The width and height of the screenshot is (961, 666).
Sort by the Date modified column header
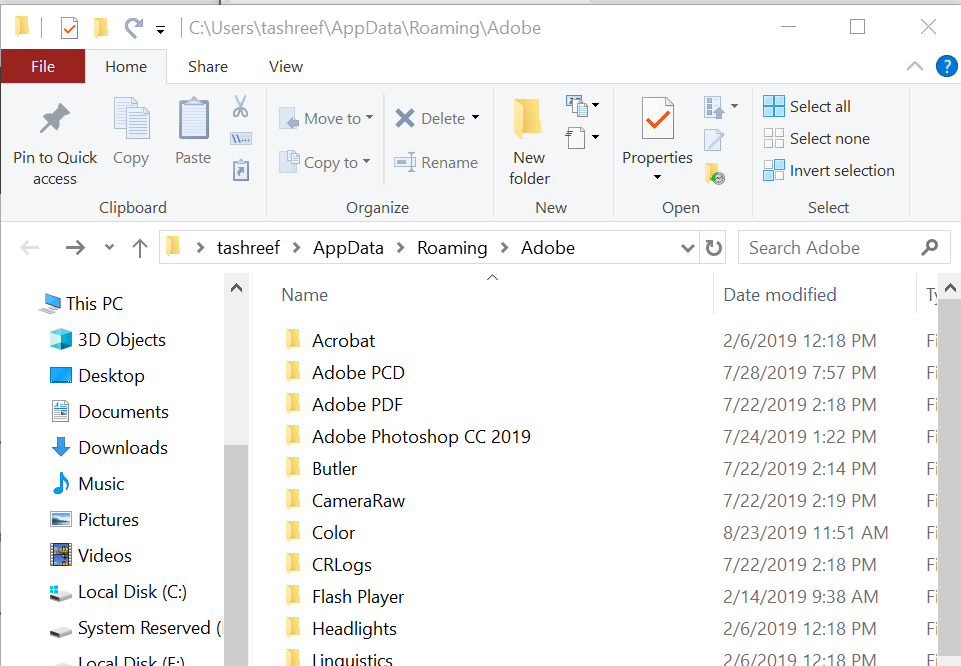780,295
